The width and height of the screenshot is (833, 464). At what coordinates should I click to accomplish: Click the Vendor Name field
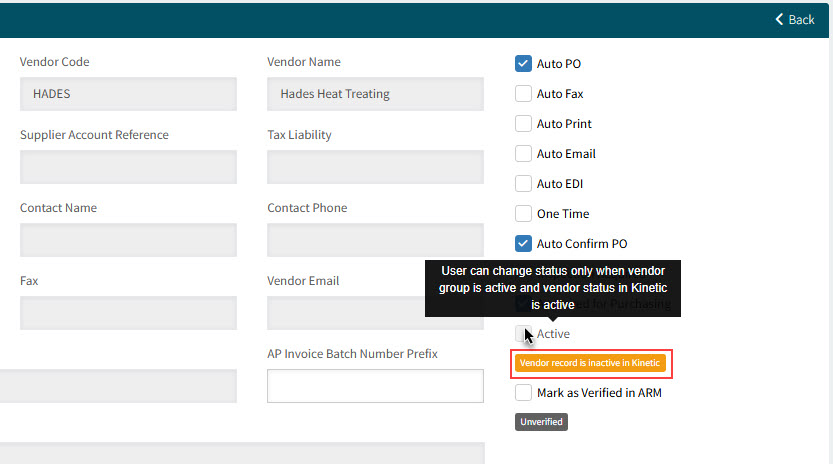pos(375,94)
